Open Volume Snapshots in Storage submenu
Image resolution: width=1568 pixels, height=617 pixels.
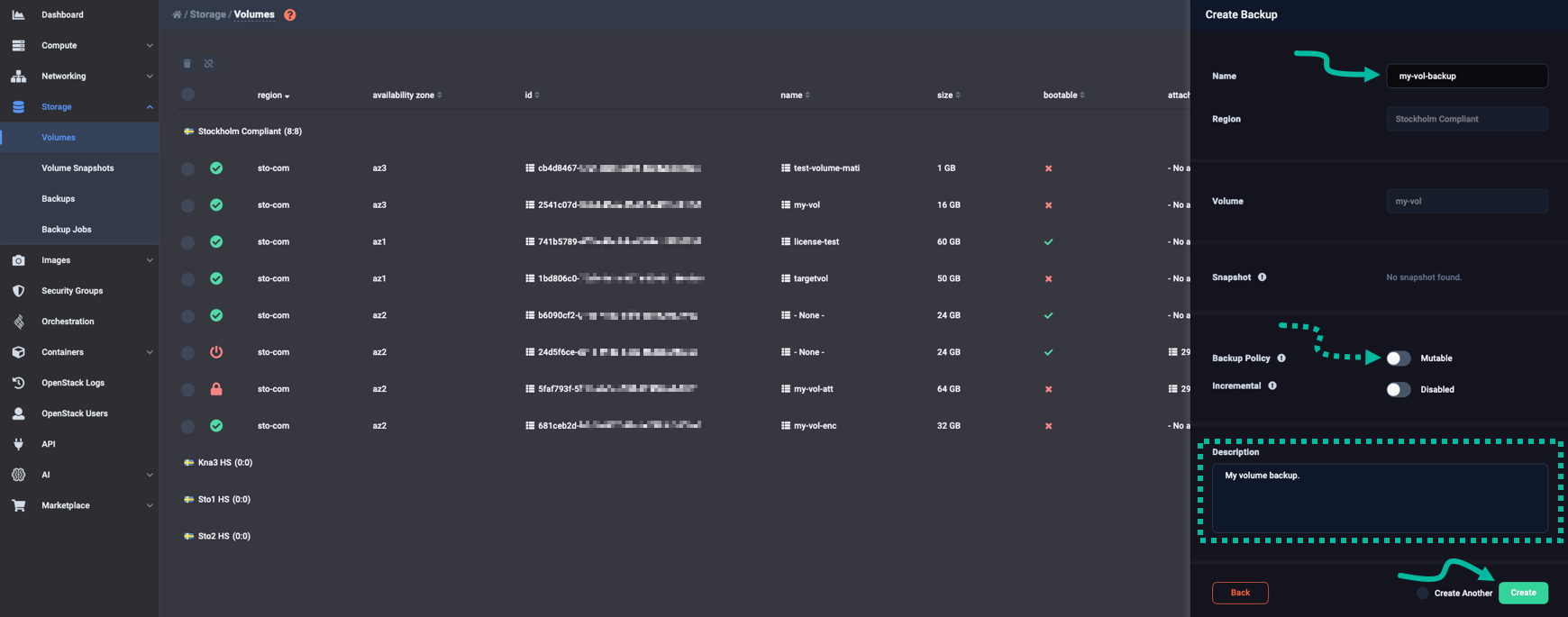click(77, 168)
